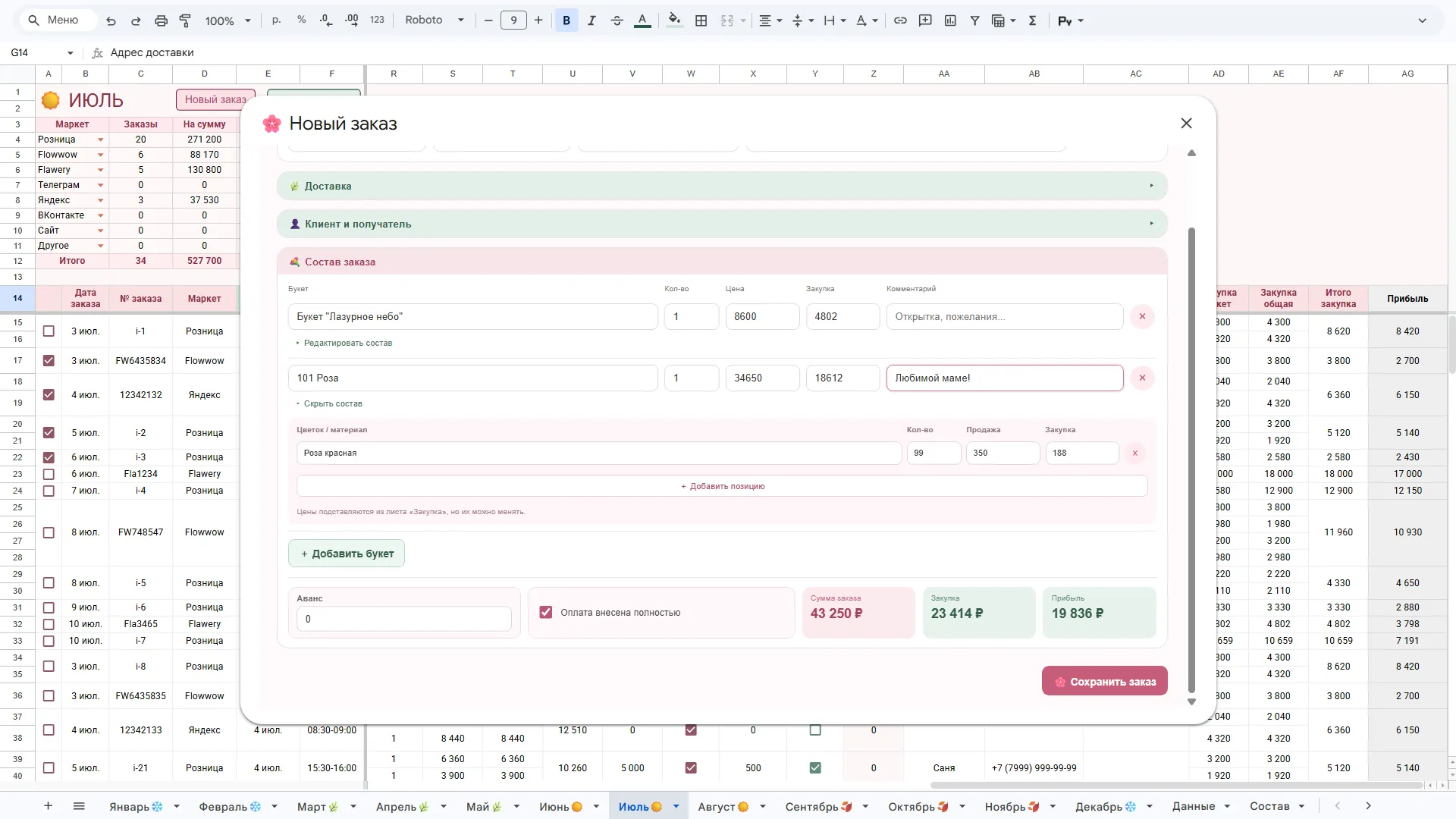Open the fill color picker
This screenshot has height=819, width=1456.
click(673, 20)
